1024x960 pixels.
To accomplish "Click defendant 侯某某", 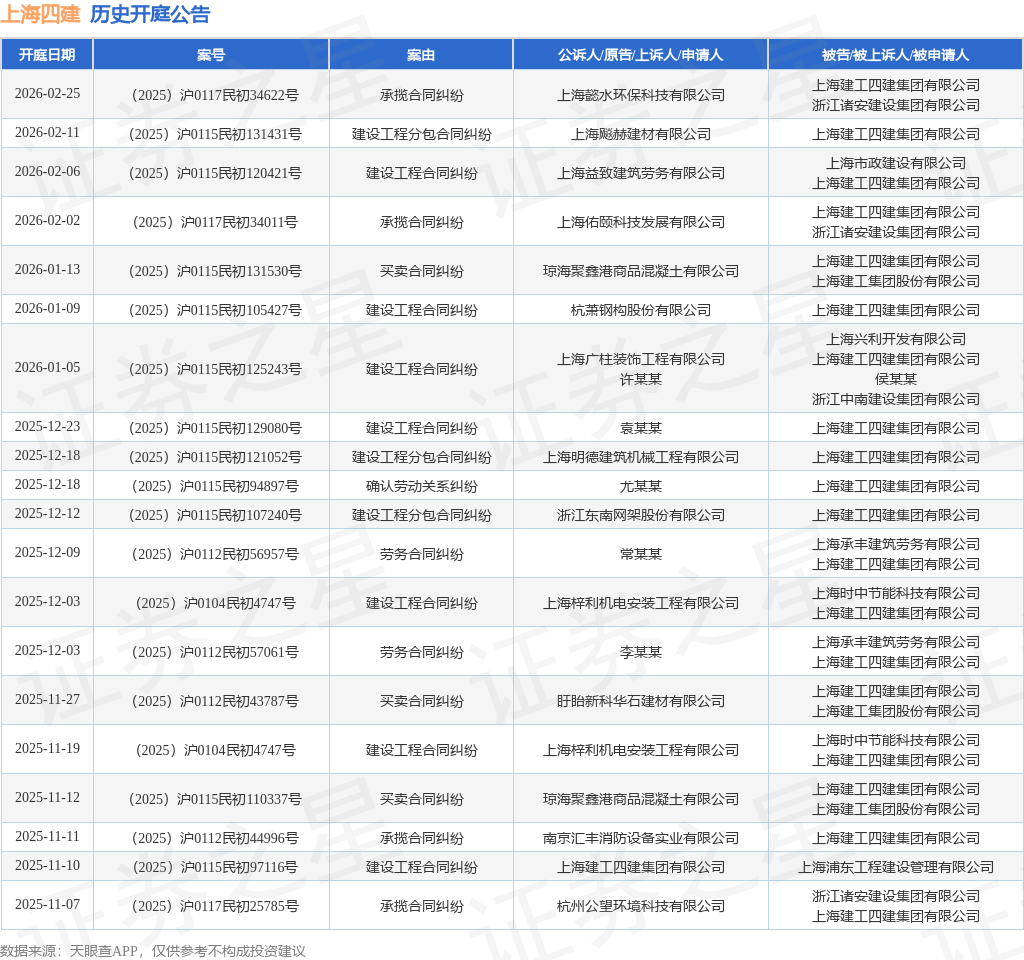I will pos(895,379).
